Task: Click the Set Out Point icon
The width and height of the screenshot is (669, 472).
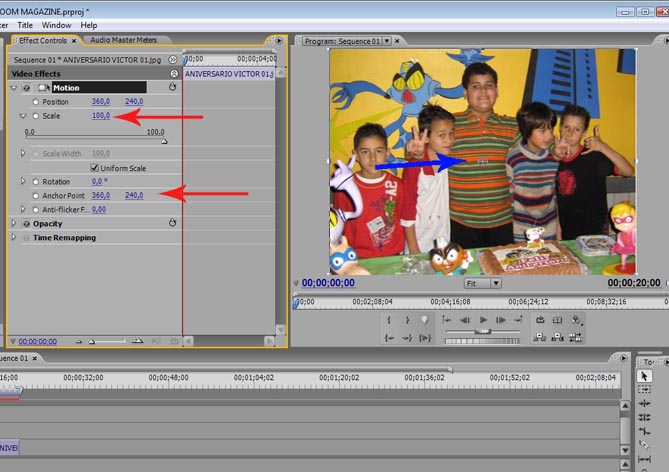Action: (407, 320)
